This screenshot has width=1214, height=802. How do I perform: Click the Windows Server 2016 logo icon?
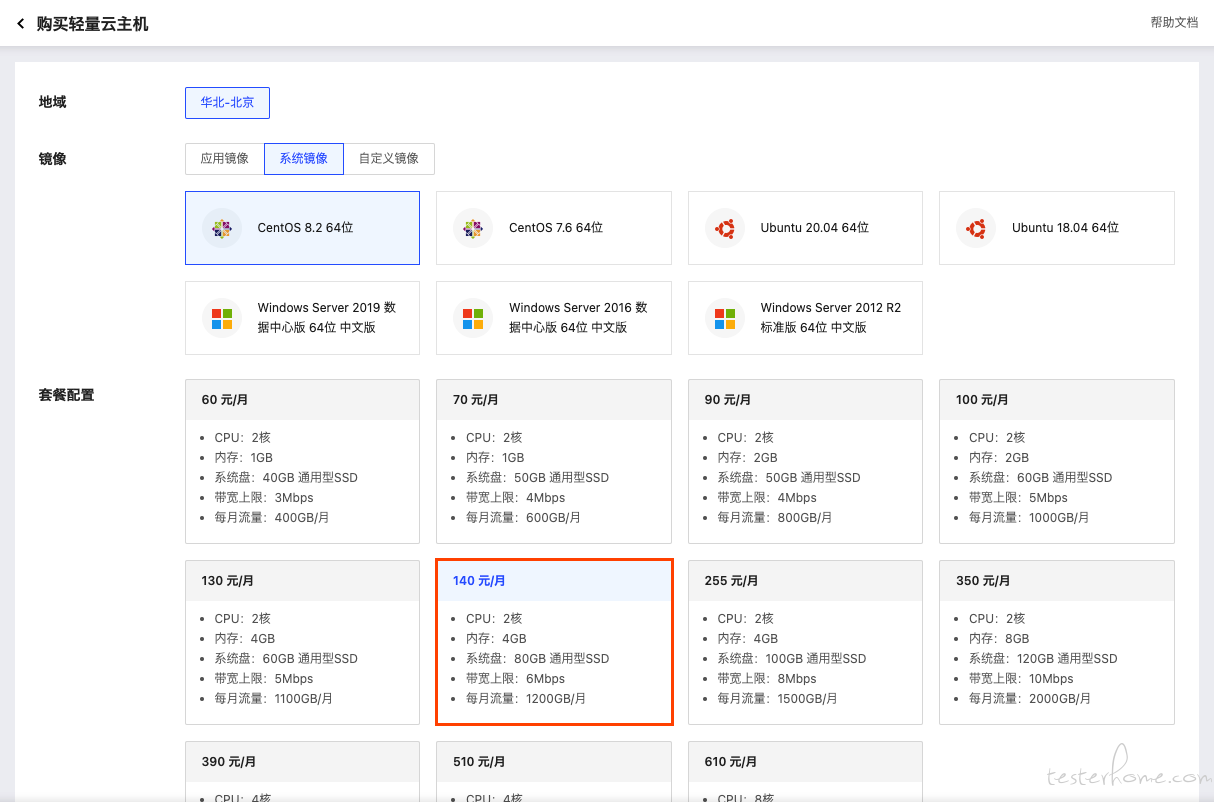(x=473, y=318)
